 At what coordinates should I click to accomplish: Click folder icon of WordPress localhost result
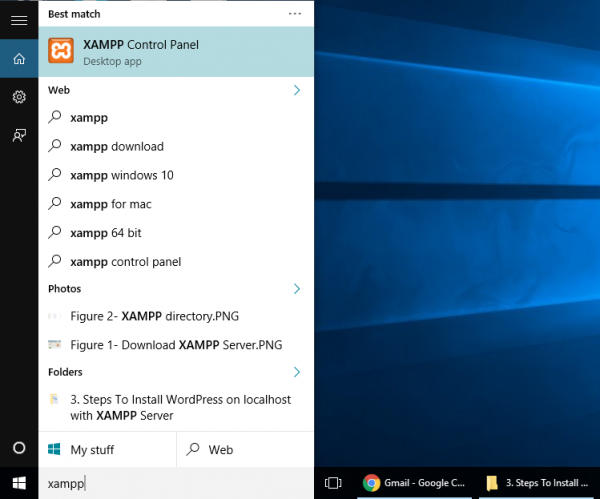click(54, 399)
